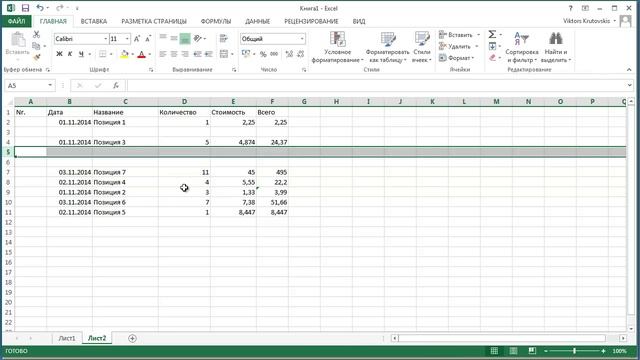Screen dimensions: 640x360
Task: Open Сортировка и фильтр menu
Action: [x=522, y=47]
